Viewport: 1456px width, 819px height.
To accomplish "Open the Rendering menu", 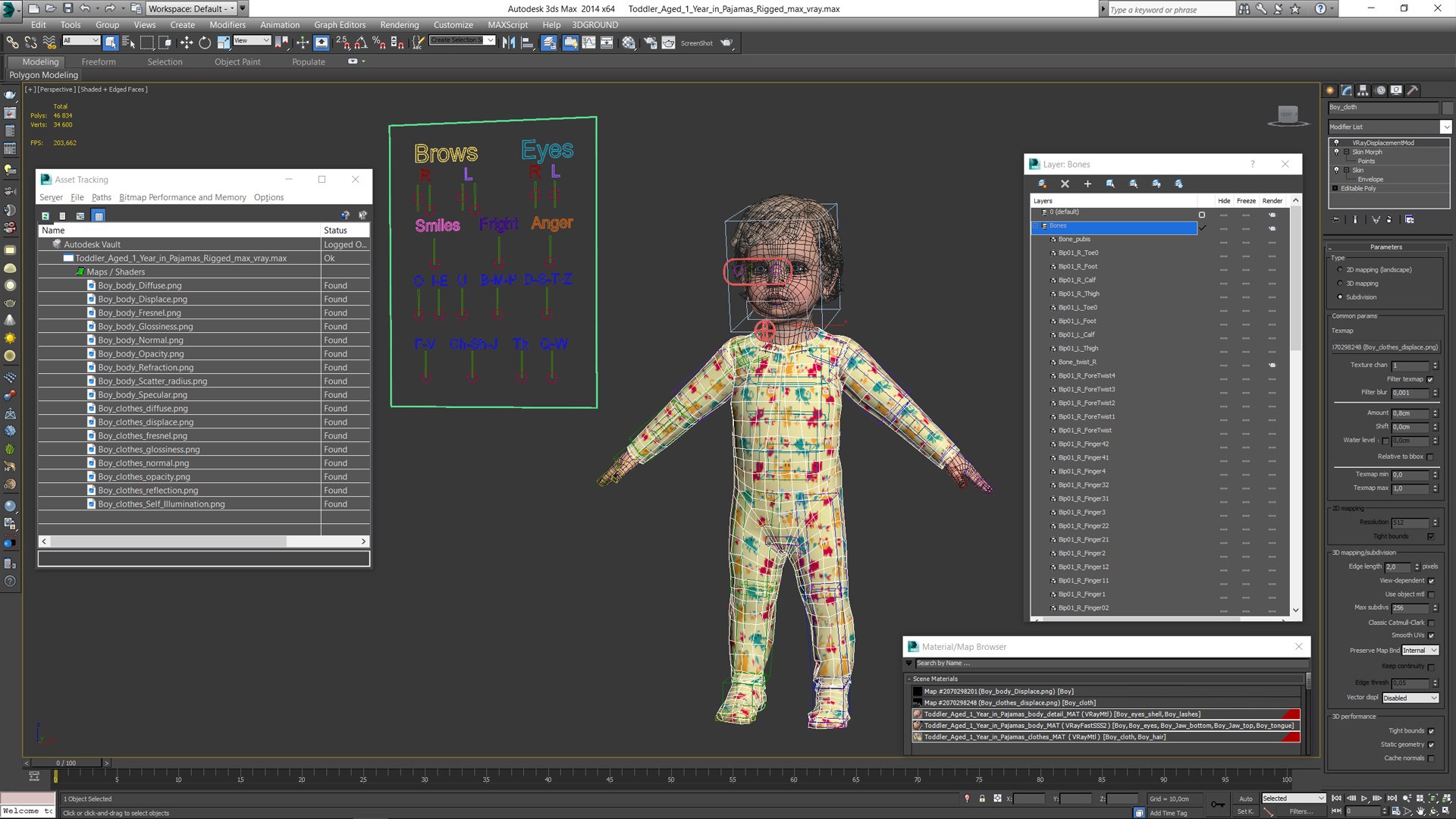I will [x=399, y=24].
